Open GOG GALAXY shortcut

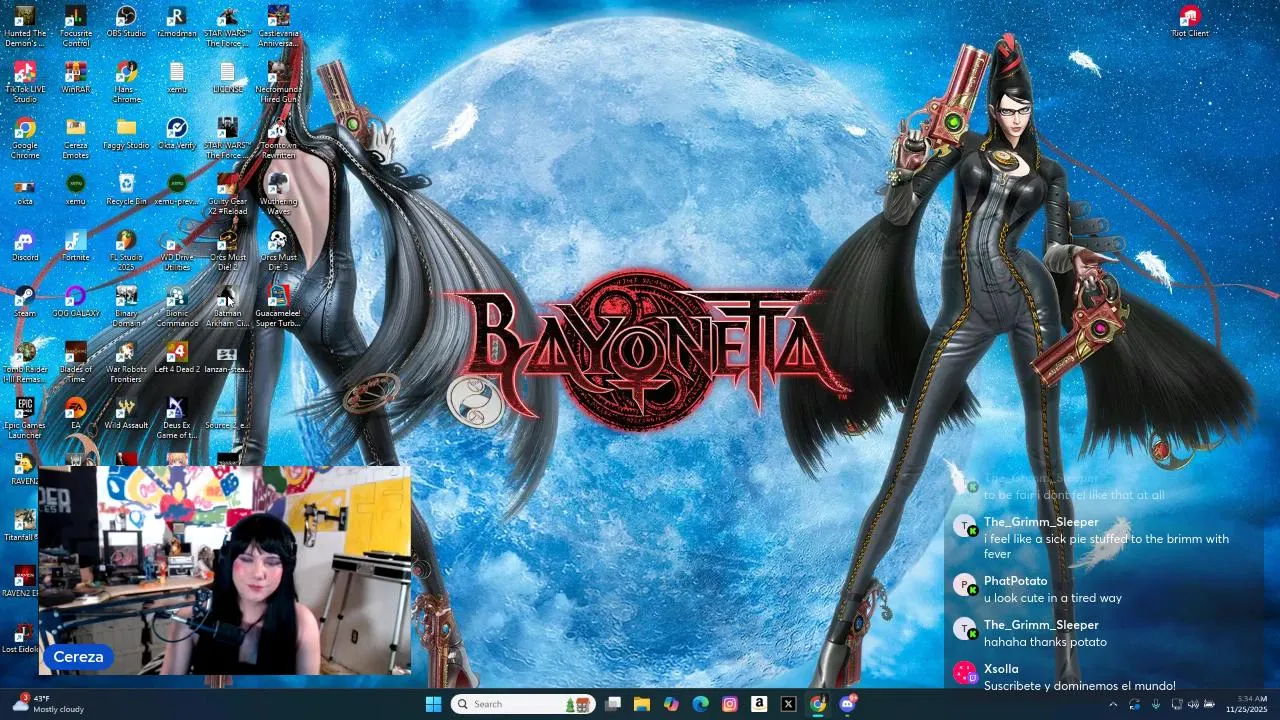pos(75,303)
